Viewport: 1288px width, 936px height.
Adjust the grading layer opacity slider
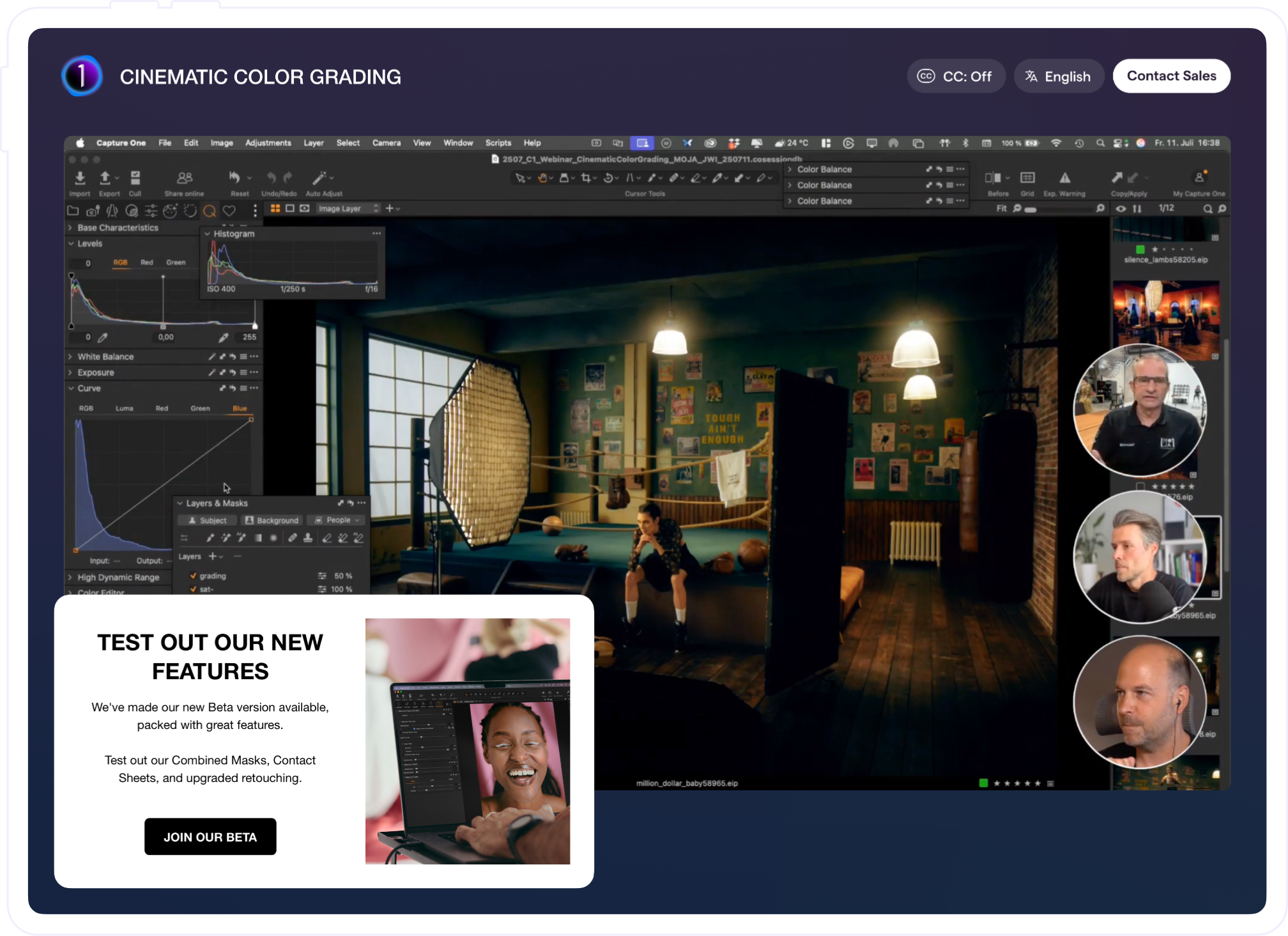click(x=322, y=576)
